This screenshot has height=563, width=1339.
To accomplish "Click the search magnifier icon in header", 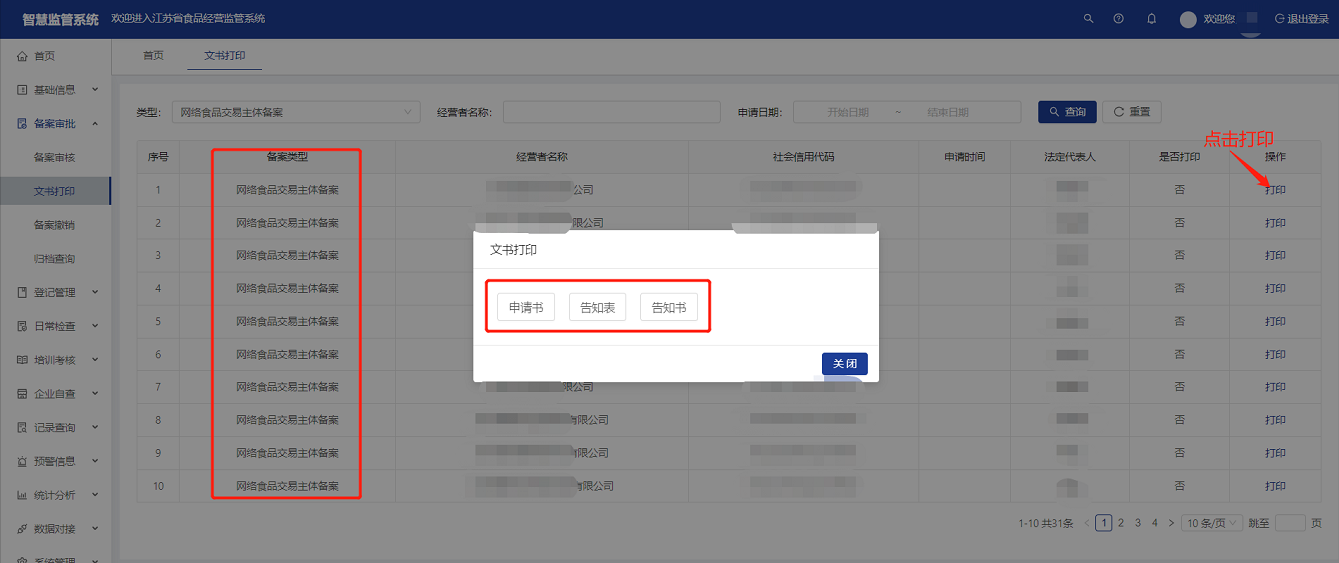I will (x=1088, y=19).
